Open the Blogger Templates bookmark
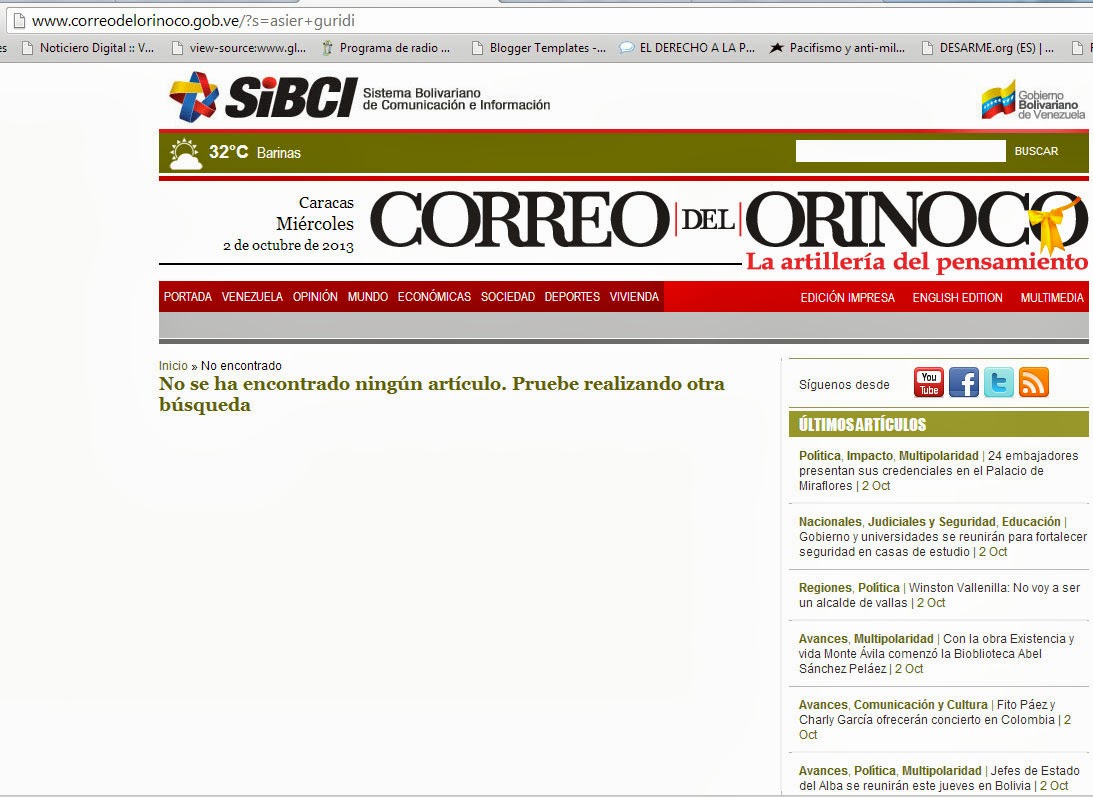Viewport: 1093px width, 797px height. click(539, 48)
